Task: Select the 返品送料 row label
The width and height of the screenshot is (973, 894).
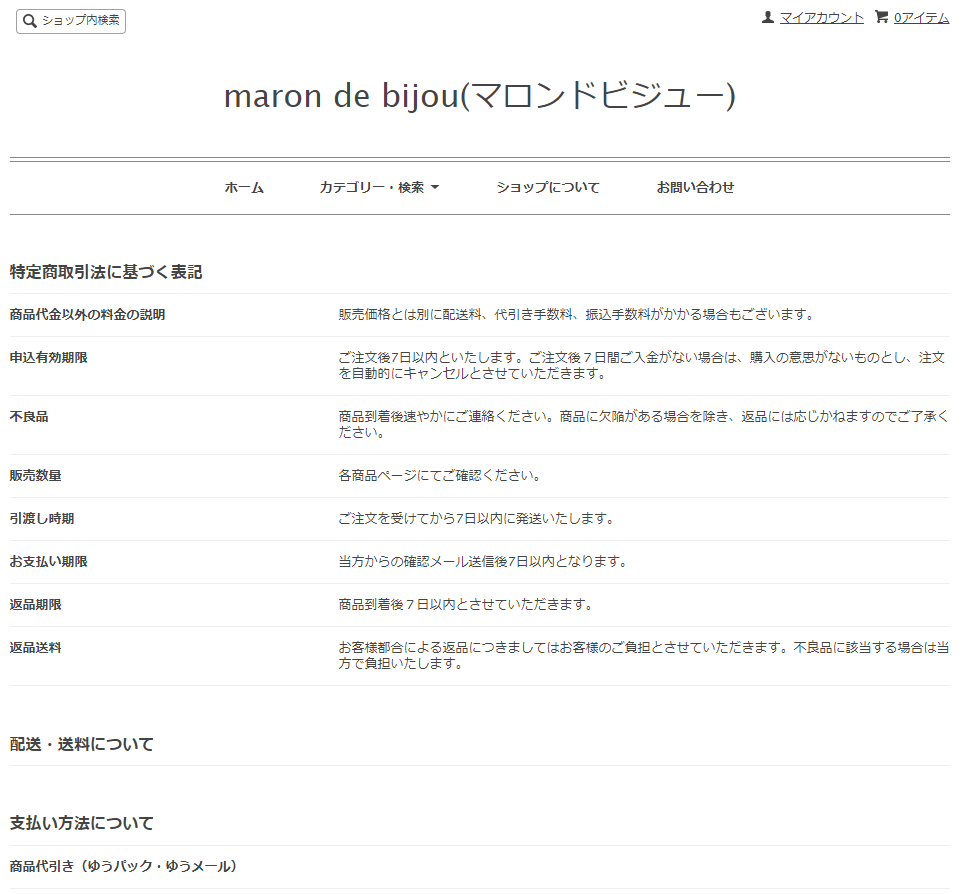Action: (35, 648)
